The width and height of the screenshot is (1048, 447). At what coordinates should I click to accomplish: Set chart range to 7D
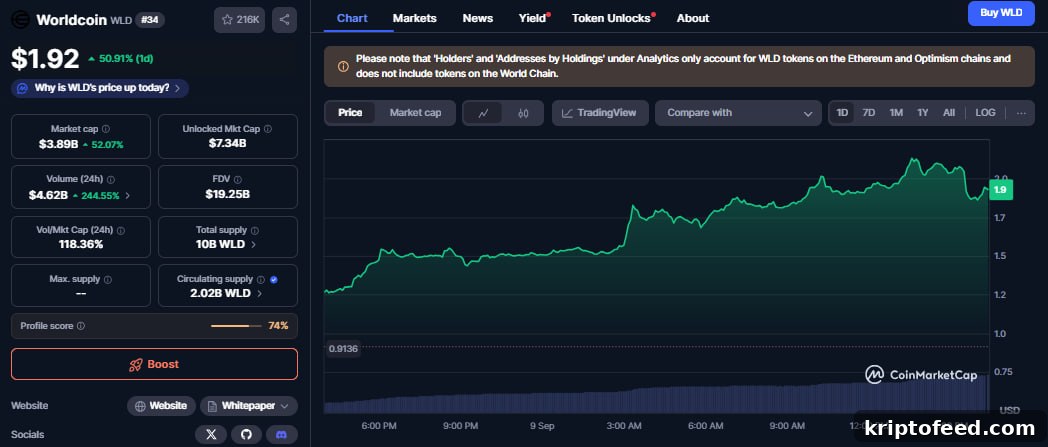[869, 113]
